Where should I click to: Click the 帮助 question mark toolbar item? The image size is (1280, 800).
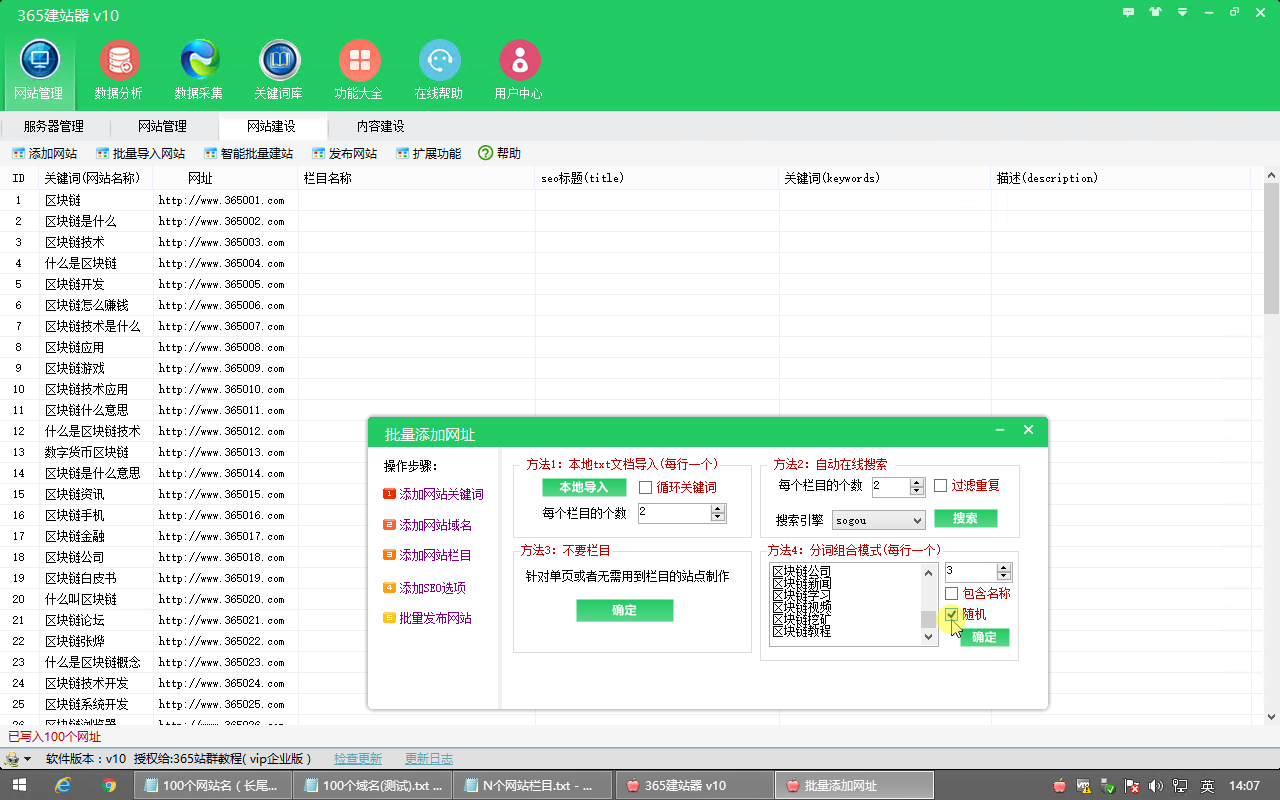tap(500, 154)
